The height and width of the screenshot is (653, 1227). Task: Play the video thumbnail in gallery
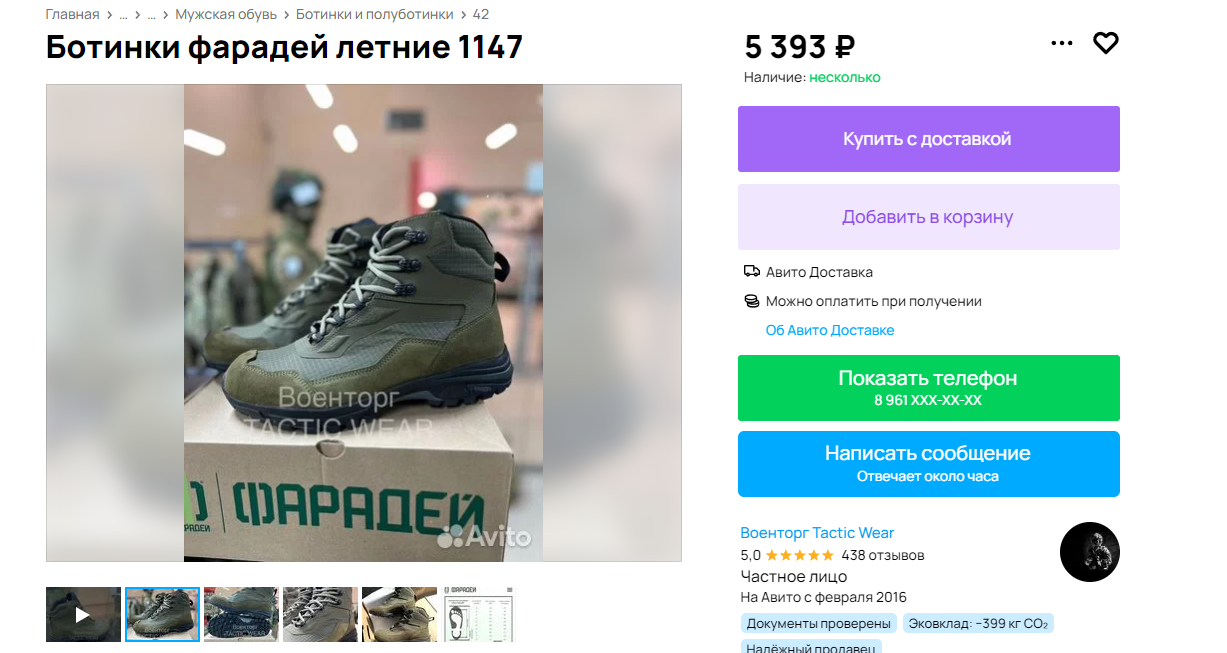click(x=83, y=614)
